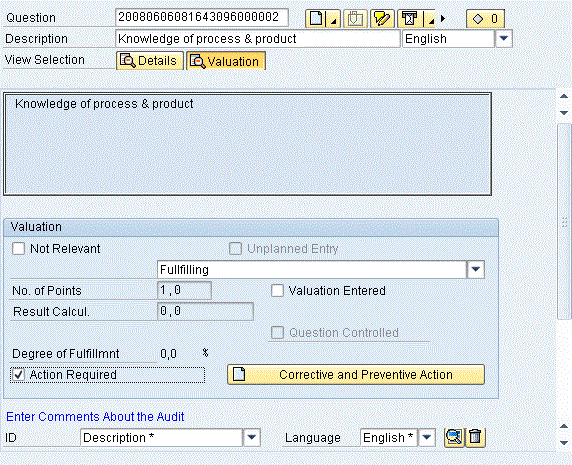Open the ID Description dropdown
Screen dimensions: 572x465
point(252,437)
